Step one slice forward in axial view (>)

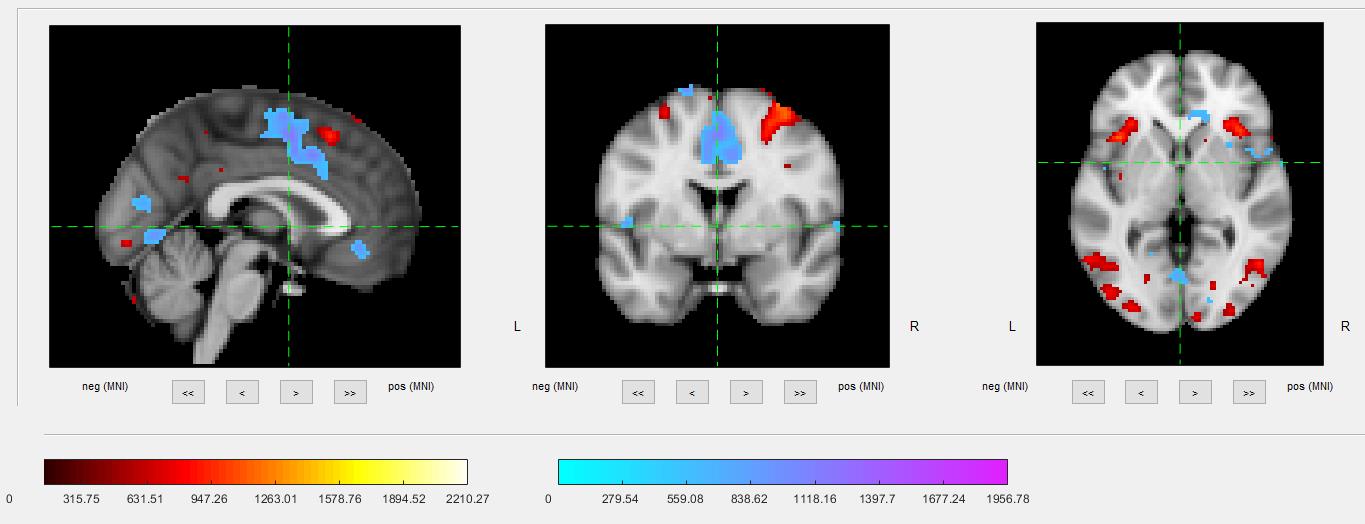coord(1196,392)
